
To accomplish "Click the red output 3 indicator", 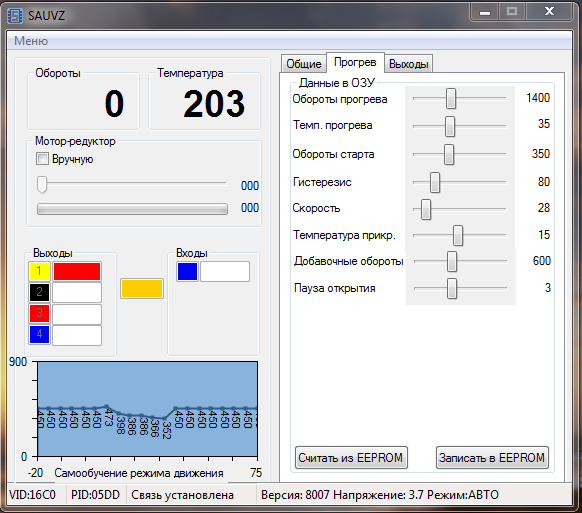I will (x=39, y=313).
